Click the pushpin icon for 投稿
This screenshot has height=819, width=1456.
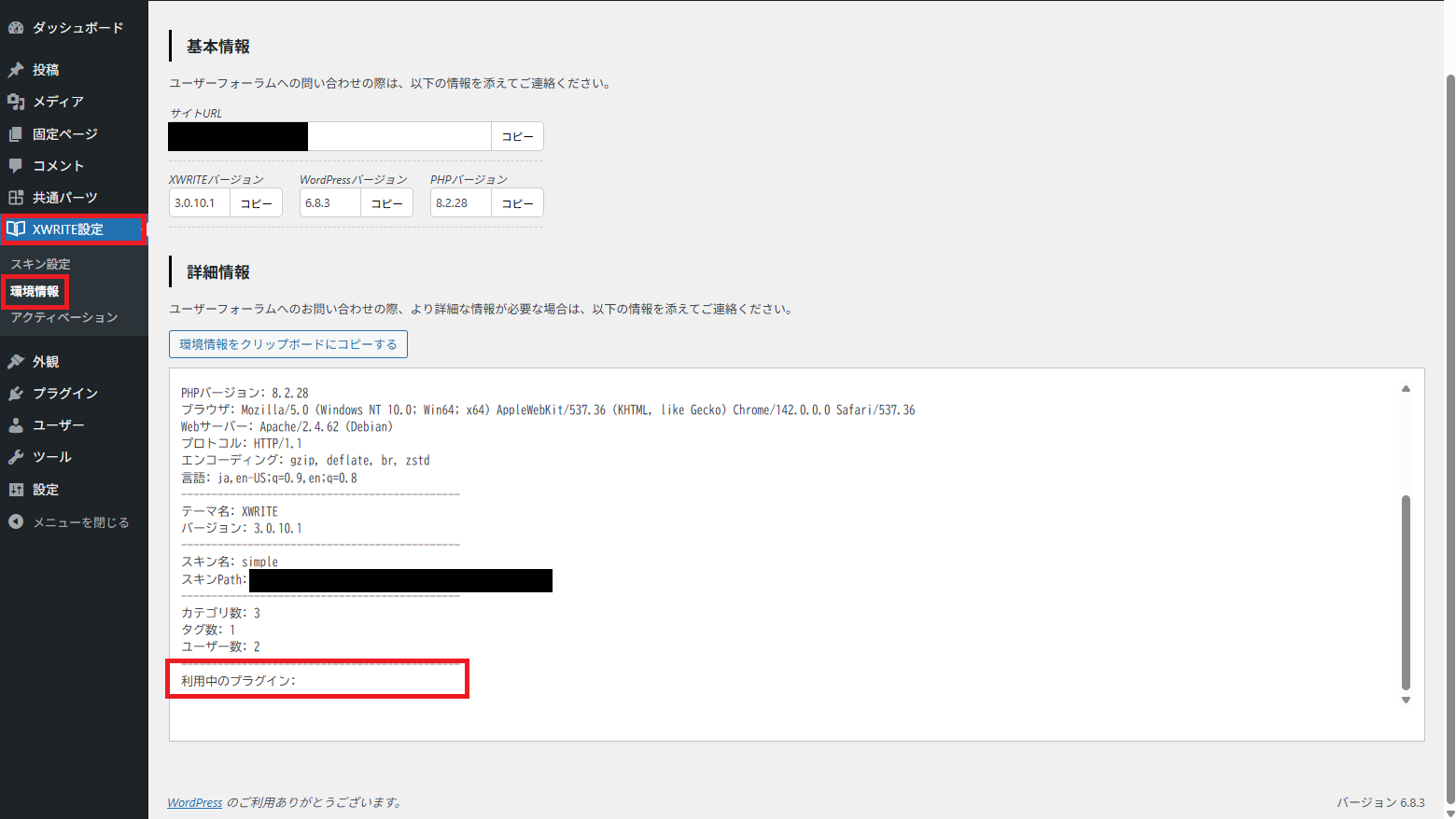coord(16,70)
